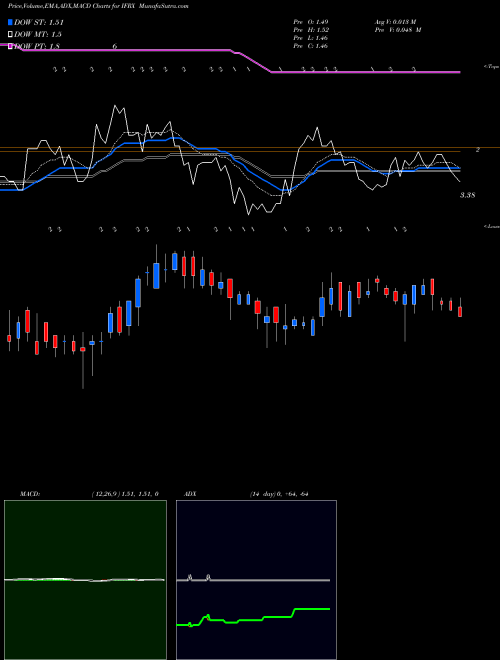Click the ADX '(14 day) 0, +64, -64' parameters

(x=279, y=494)
